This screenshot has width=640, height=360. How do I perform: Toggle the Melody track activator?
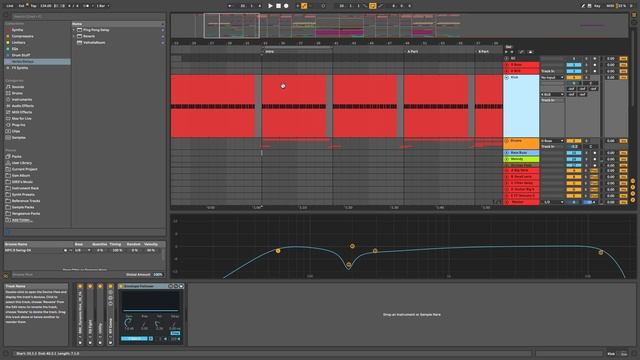pos(574,159)
